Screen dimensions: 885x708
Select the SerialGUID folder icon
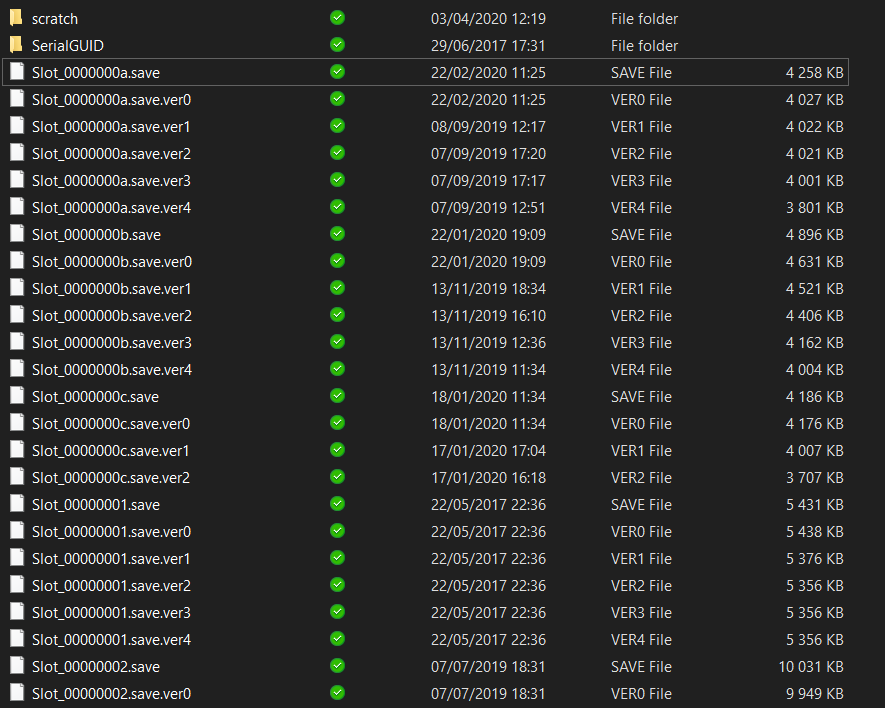coord(16,45)
